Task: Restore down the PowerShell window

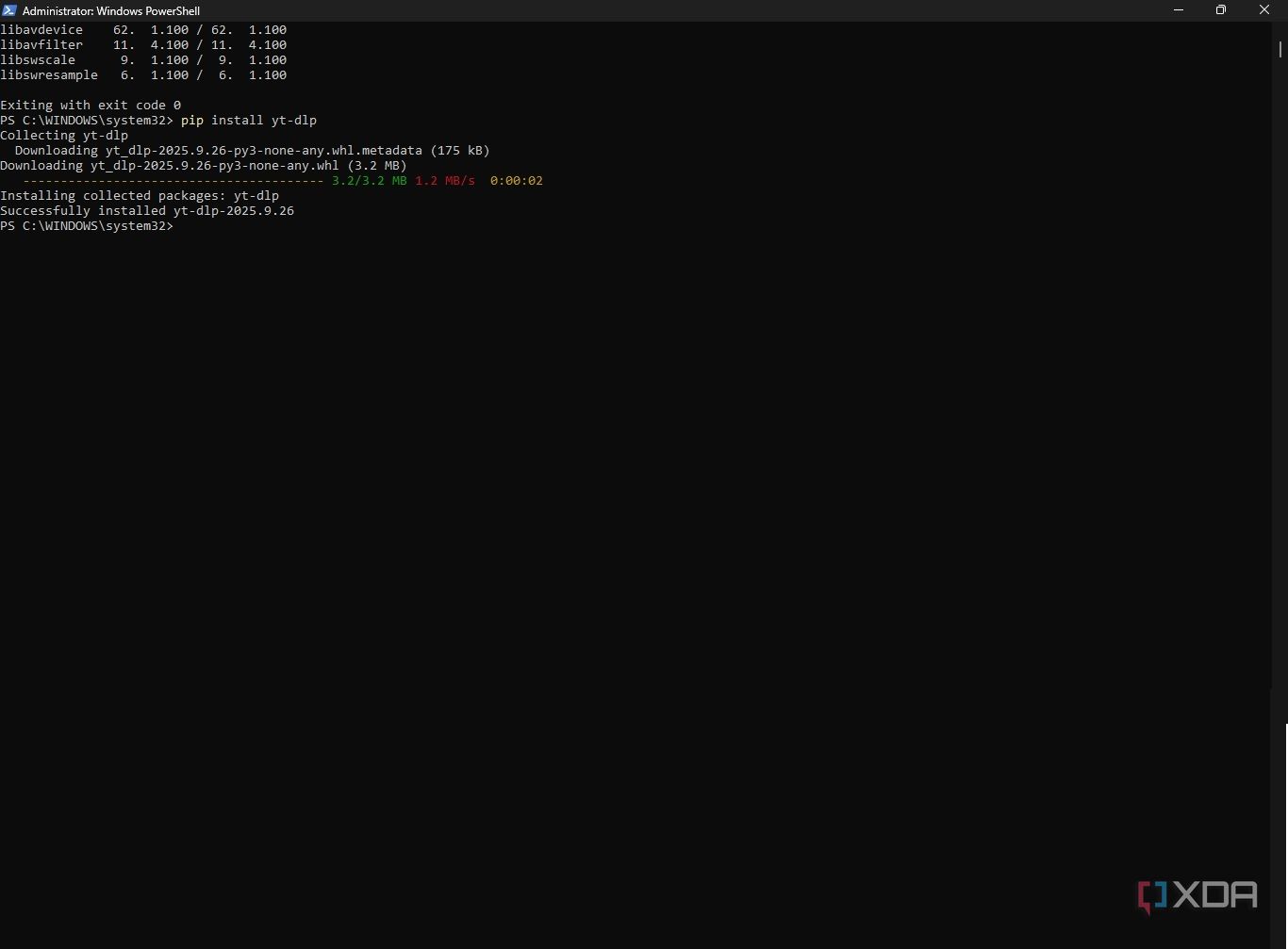Action: tap(1221, 10)
